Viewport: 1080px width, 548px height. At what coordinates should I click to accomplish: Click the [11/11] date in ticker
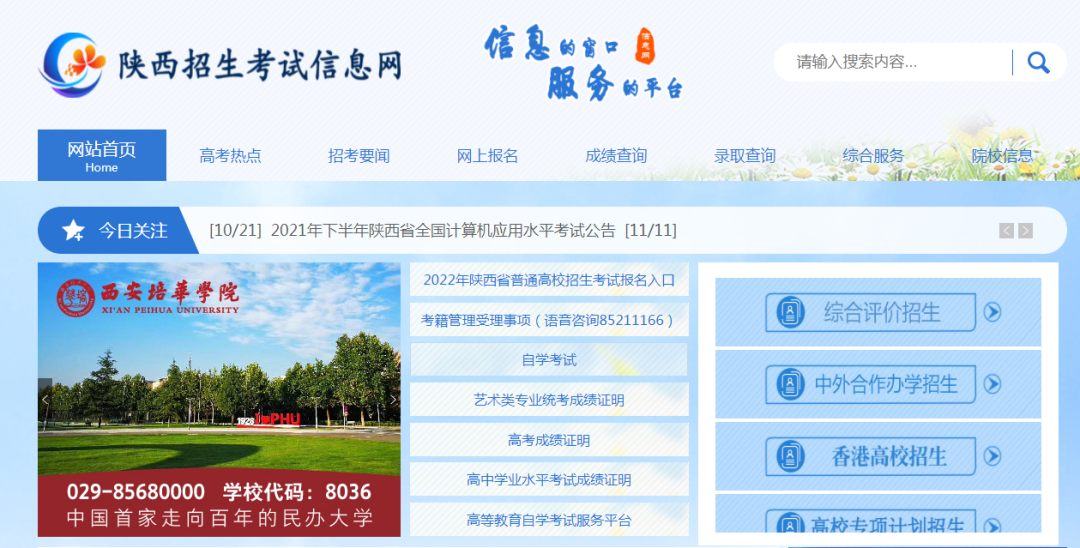click(x=651, y=231)
